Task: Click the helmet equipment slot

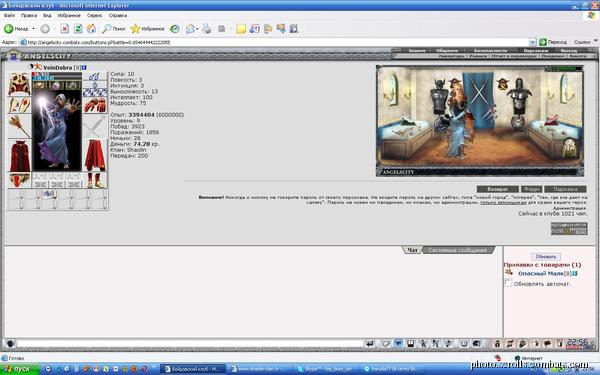Action: (x=19, y=84)
